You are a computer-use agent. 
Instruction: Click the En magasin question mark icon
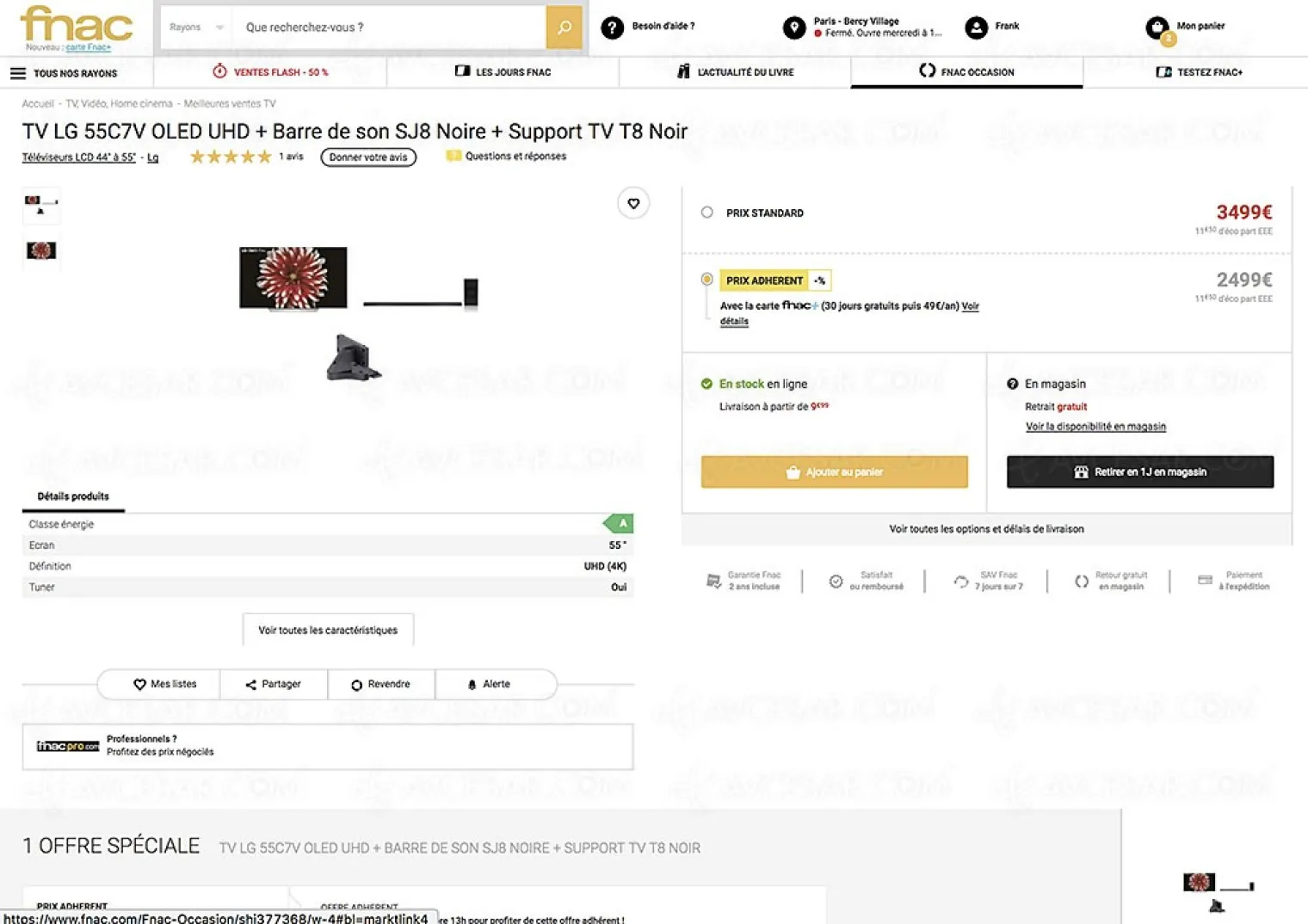(1013, 384)
